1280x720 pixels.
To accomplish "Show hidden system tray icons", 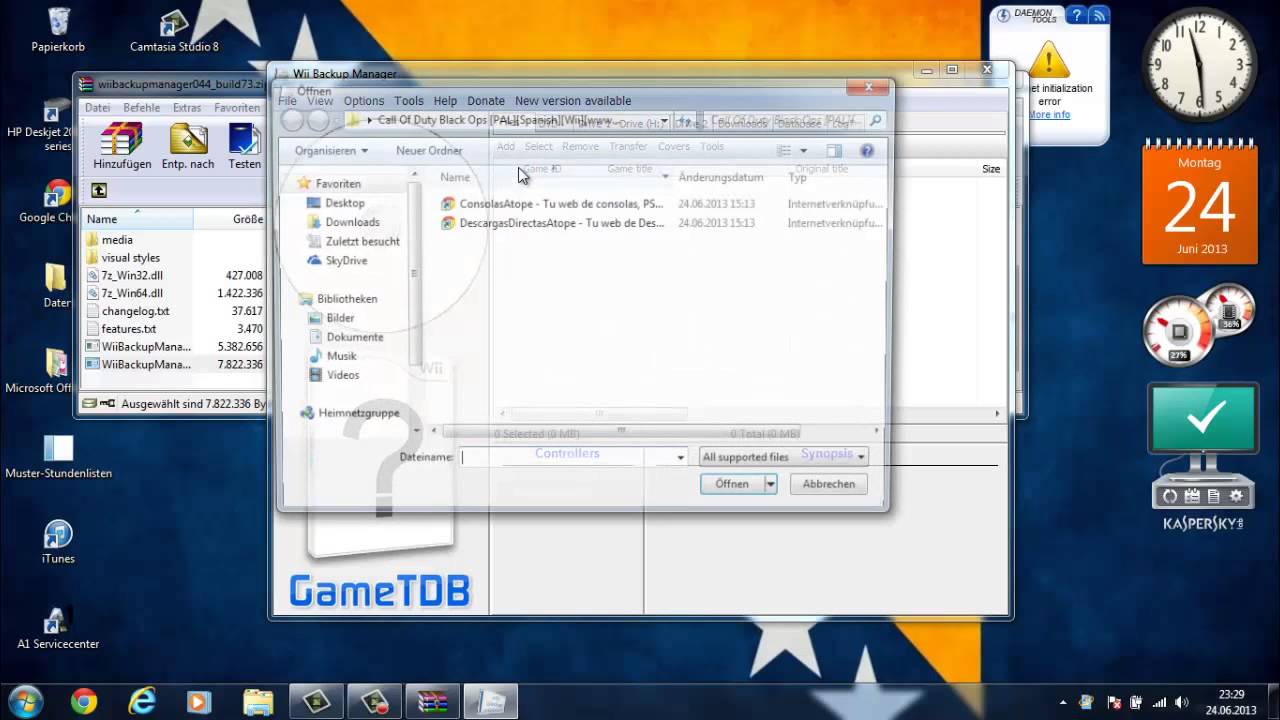I will pyautogui.click(x=1062, y=702).
